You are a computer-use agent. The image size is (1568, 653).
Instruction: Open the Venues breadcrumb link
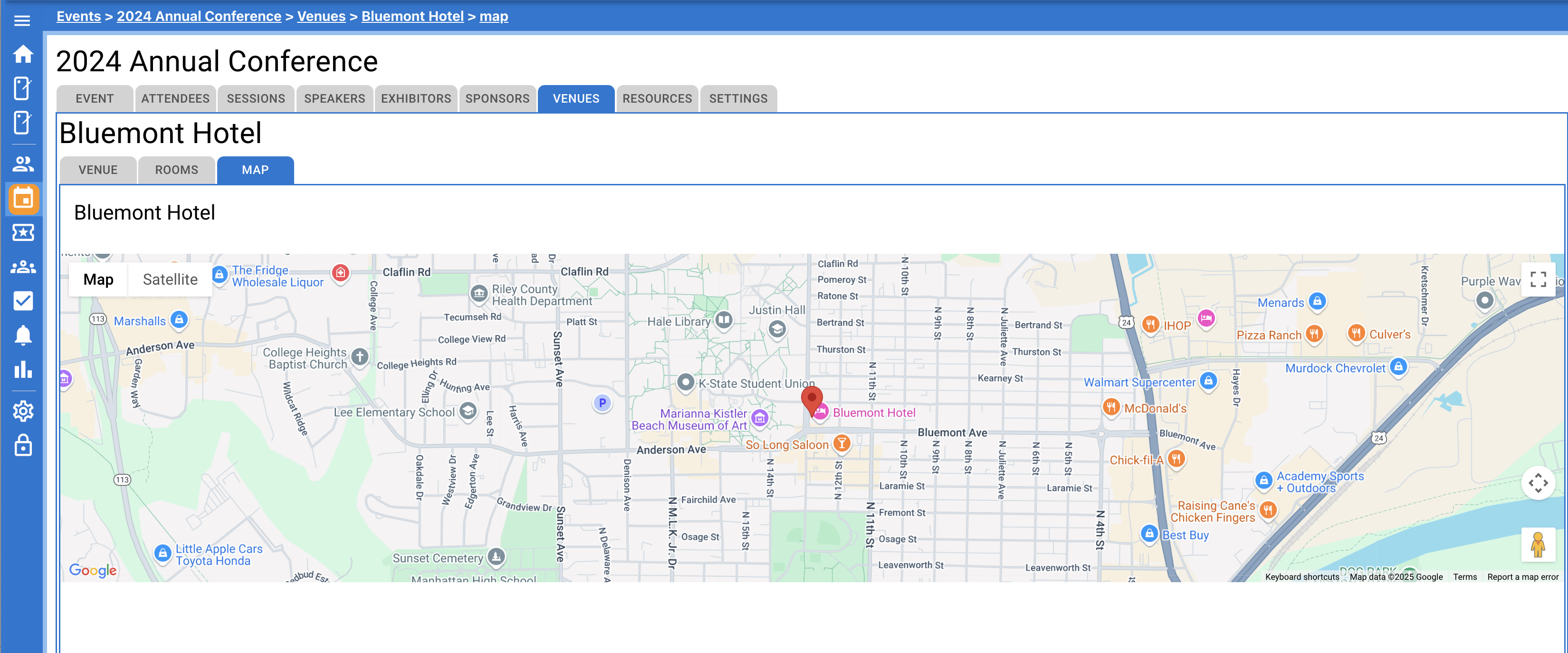tap(321, 16)
